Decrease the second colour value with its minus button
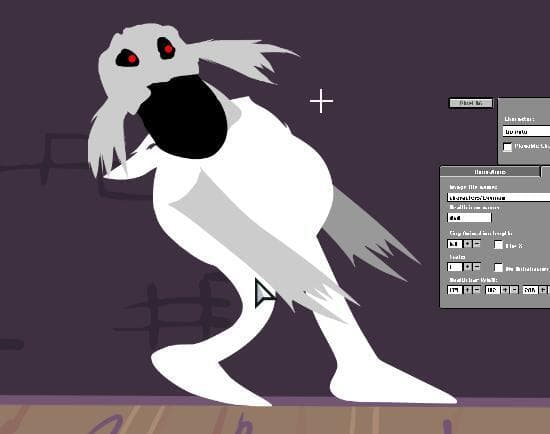This screenshot has height=434, width=550. 514,290
